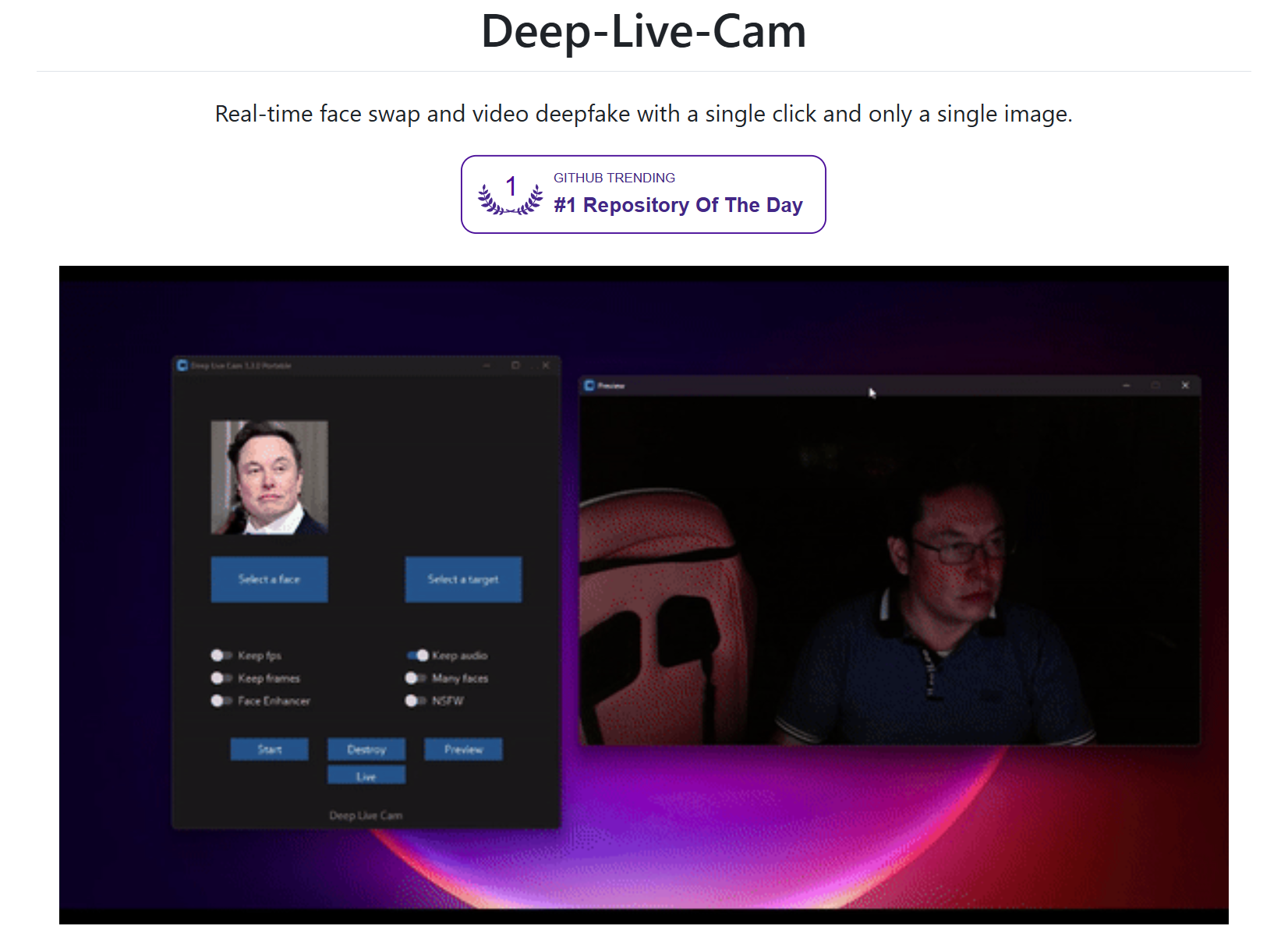The width and height of the screenshot is (1288, 940).
Task: Click the Preview window's title bar icon
Action: click(591, 384)
